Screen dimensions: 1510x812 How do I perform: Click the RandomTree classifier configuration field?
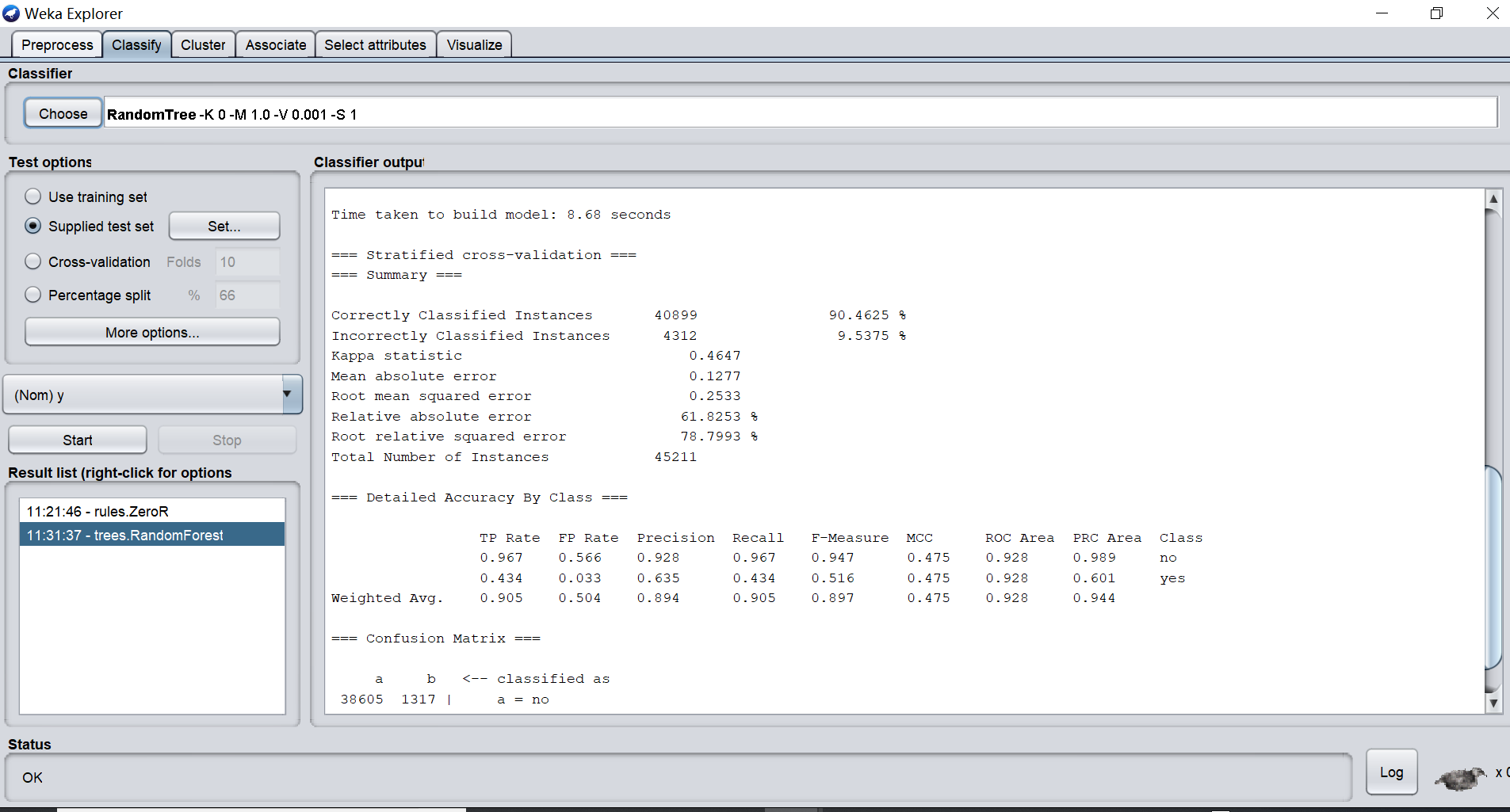pyautogui.click(x=801, y=114)
